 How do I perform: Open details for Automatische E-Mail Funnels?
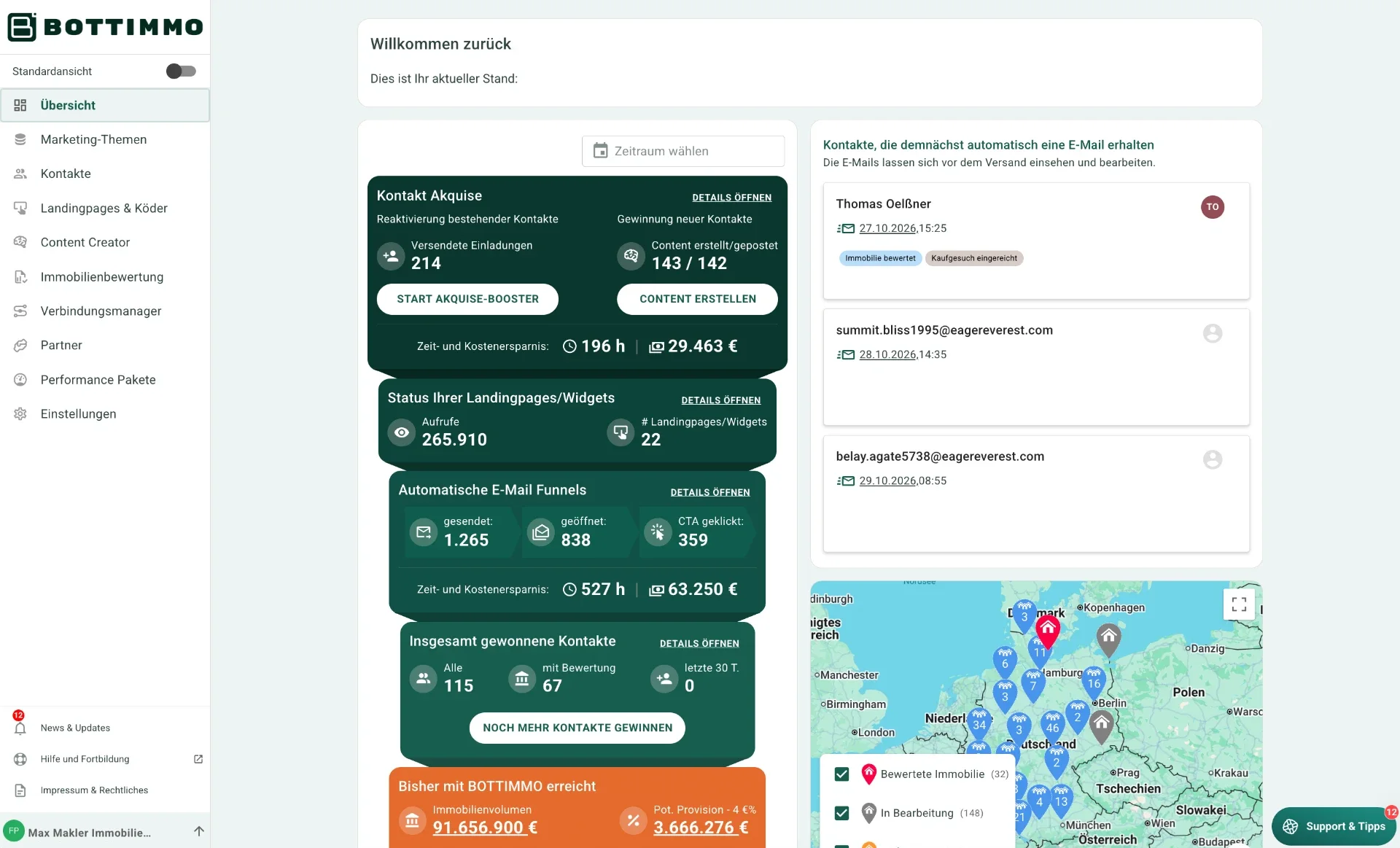tap(710, 492)
